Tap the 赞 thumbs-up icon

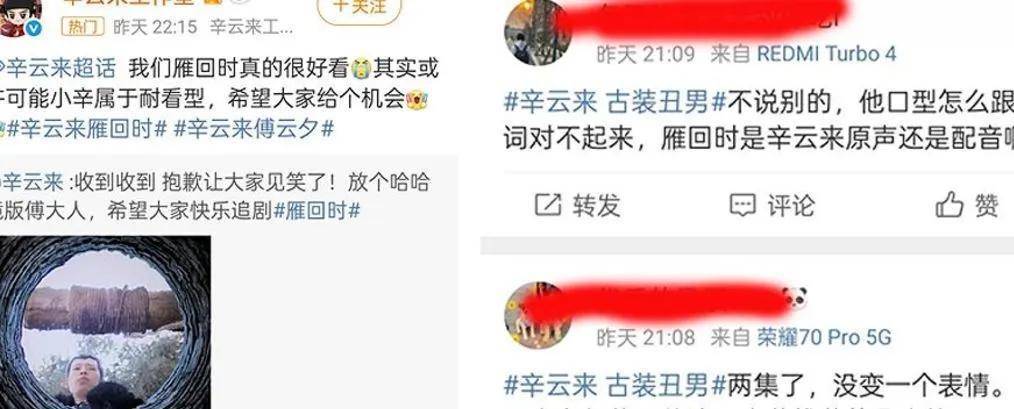950,205
